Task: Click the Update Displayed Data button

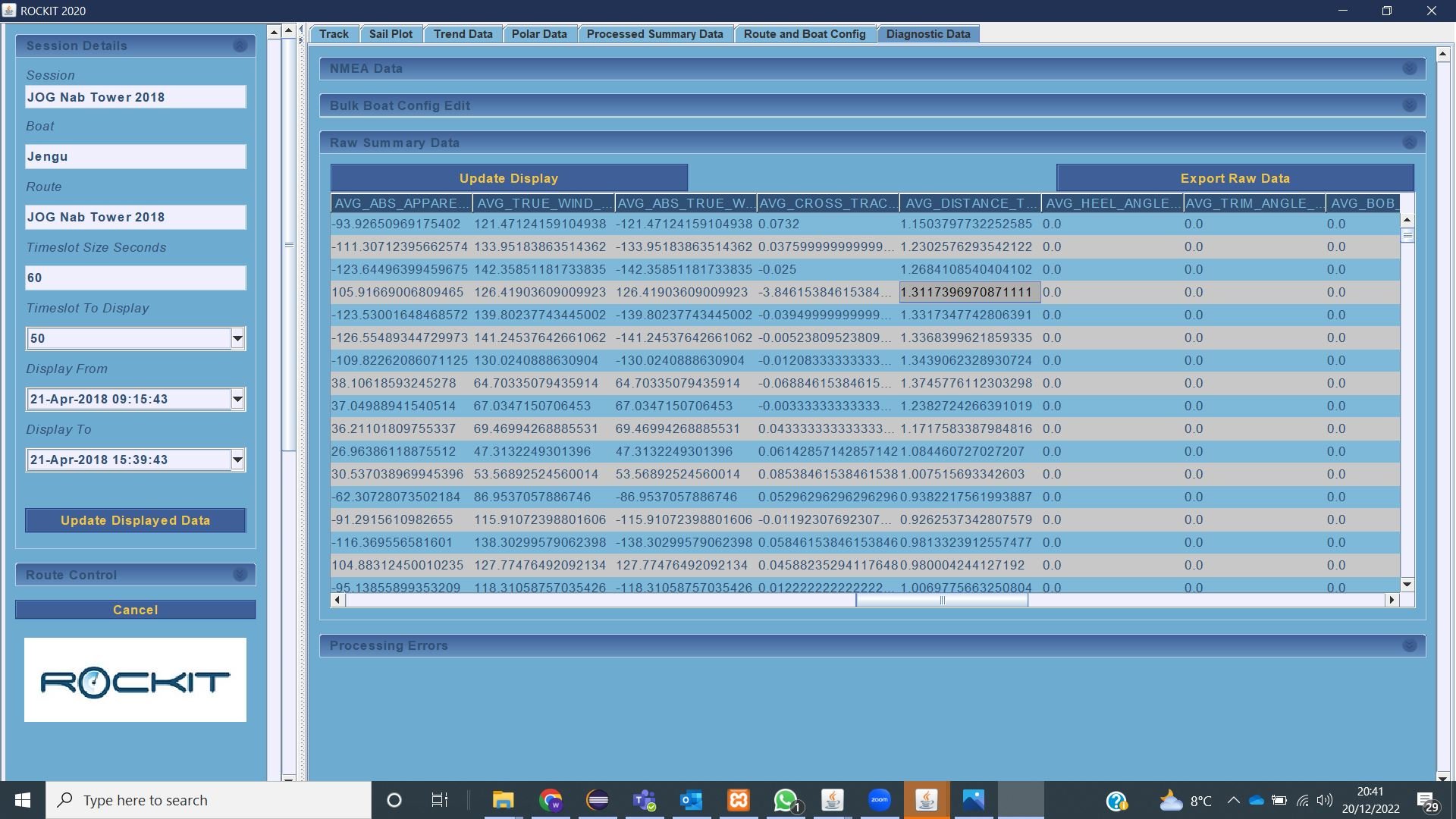Action: tap(135, 520)
